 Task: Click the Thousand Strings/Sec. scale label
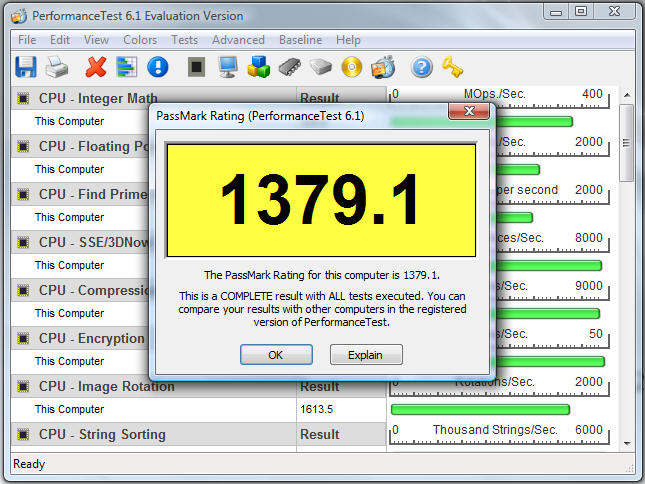point(495,430)
